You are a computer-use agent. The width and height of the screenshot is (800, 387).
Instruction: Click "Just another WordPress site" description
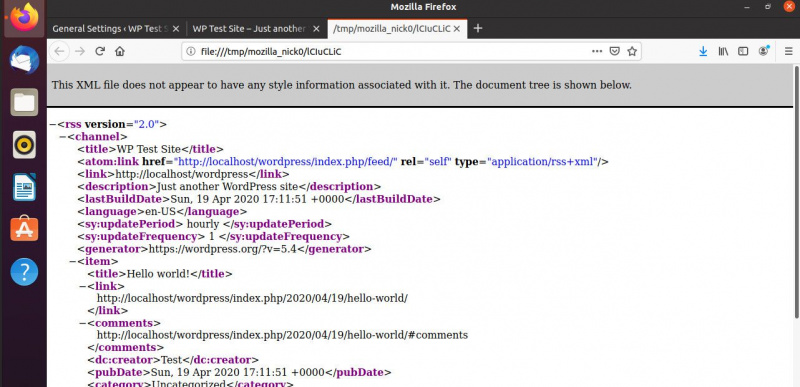click(227, 187)
